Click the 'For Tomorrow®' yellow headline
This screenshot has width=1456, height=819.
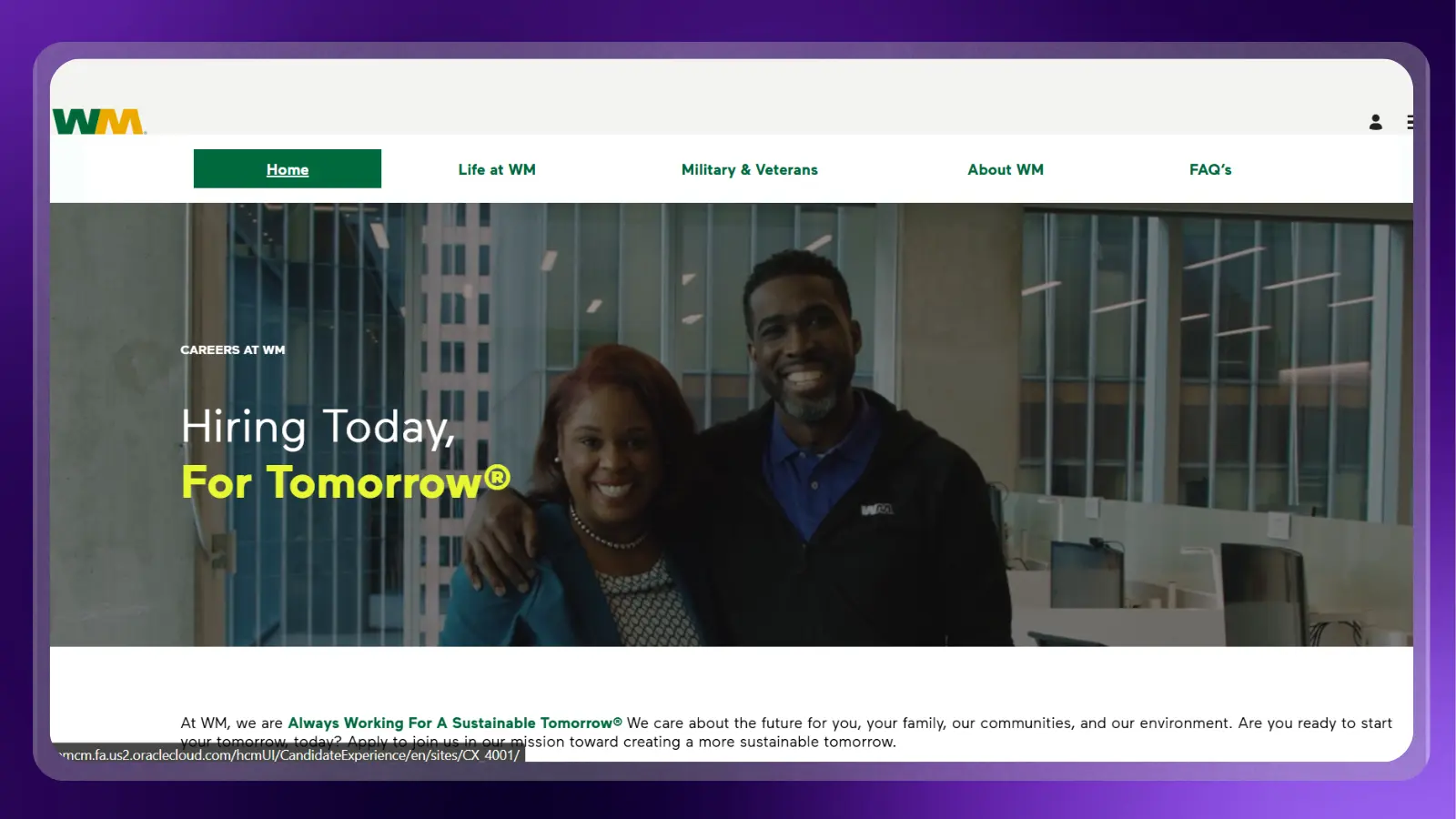346,482
